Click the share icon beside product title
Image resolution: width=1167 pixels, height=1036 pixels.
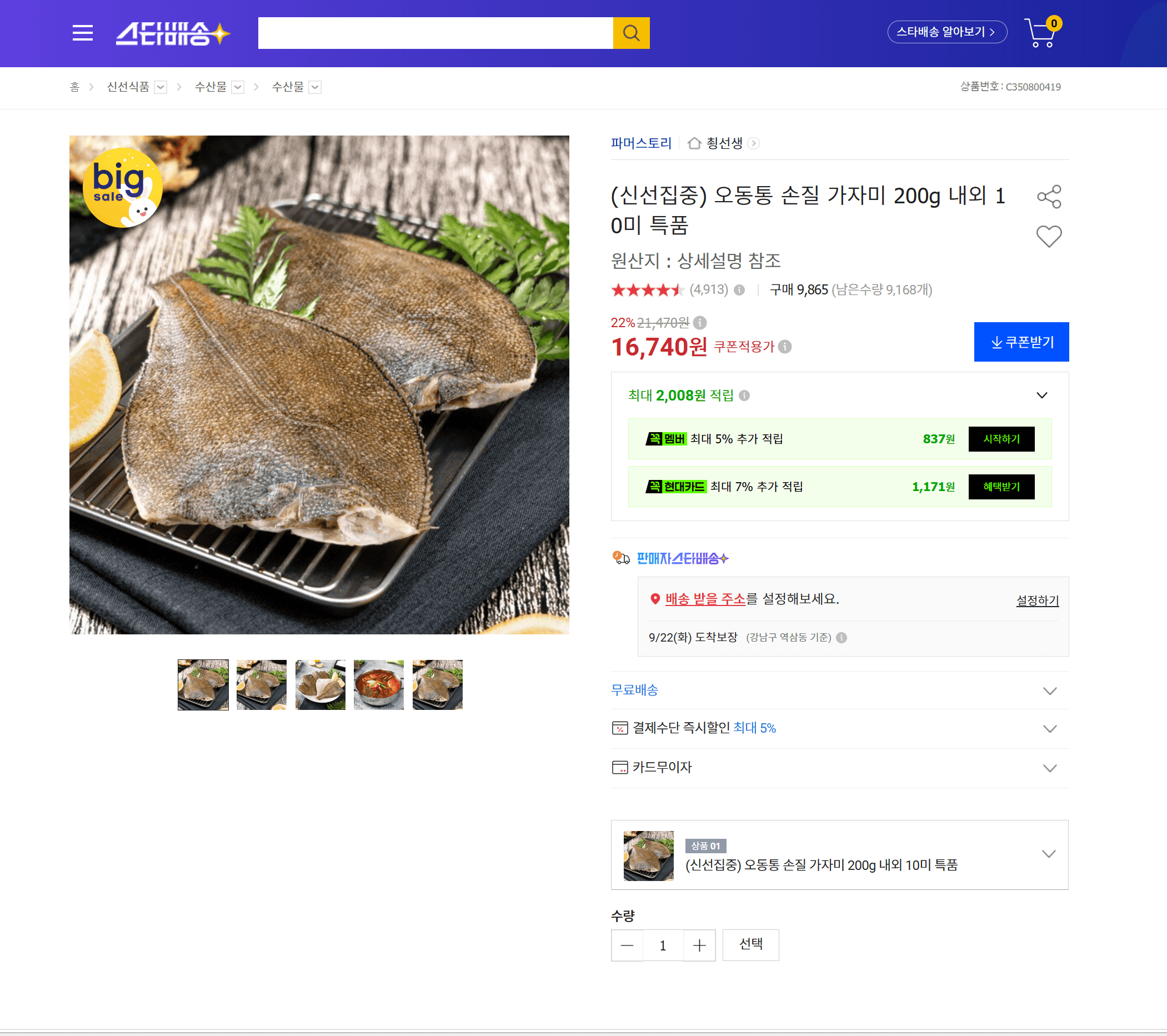coord(1049,197)
